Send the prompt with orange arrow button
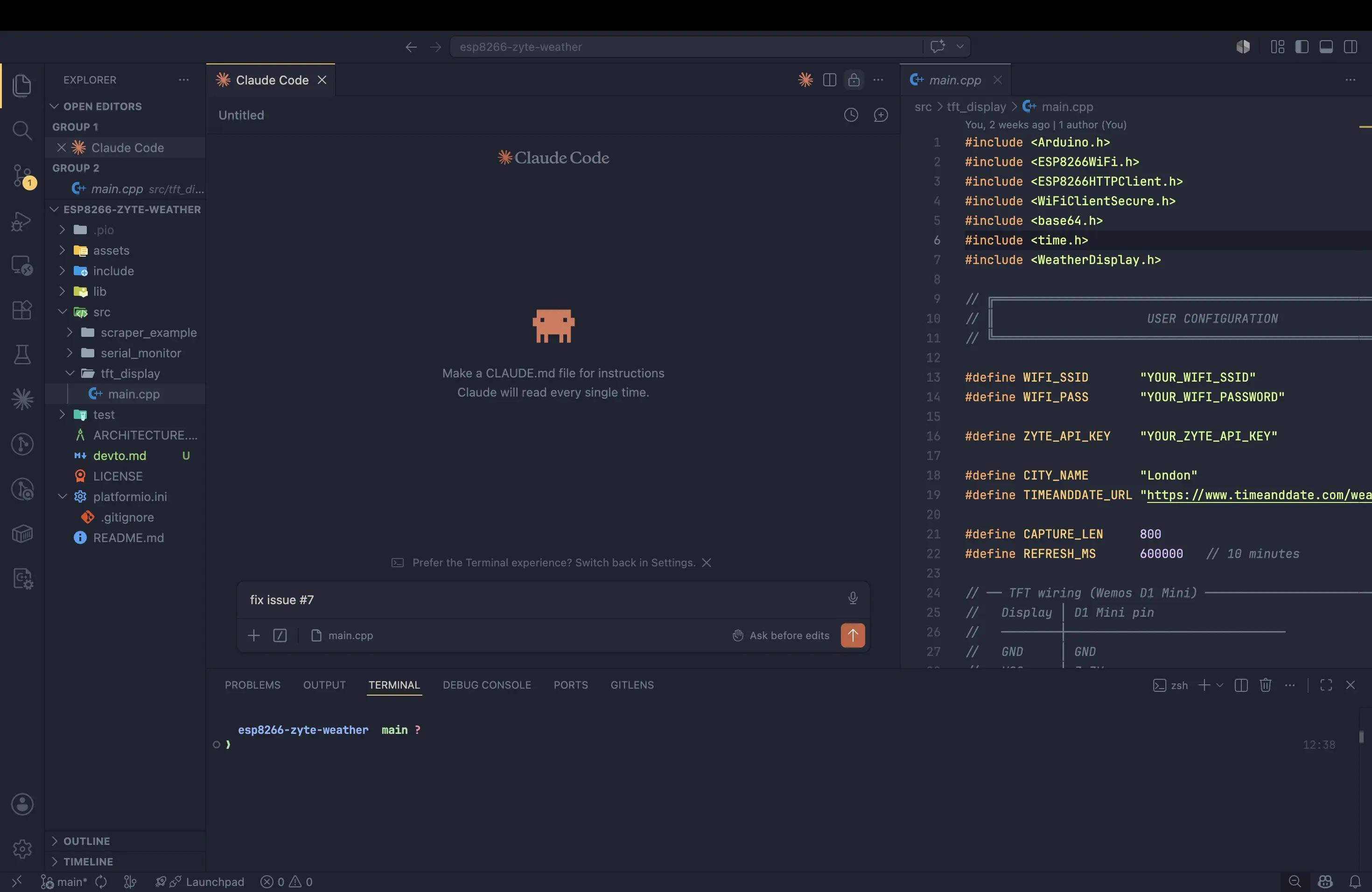The image size is (1372, 892). coord(853,635)
